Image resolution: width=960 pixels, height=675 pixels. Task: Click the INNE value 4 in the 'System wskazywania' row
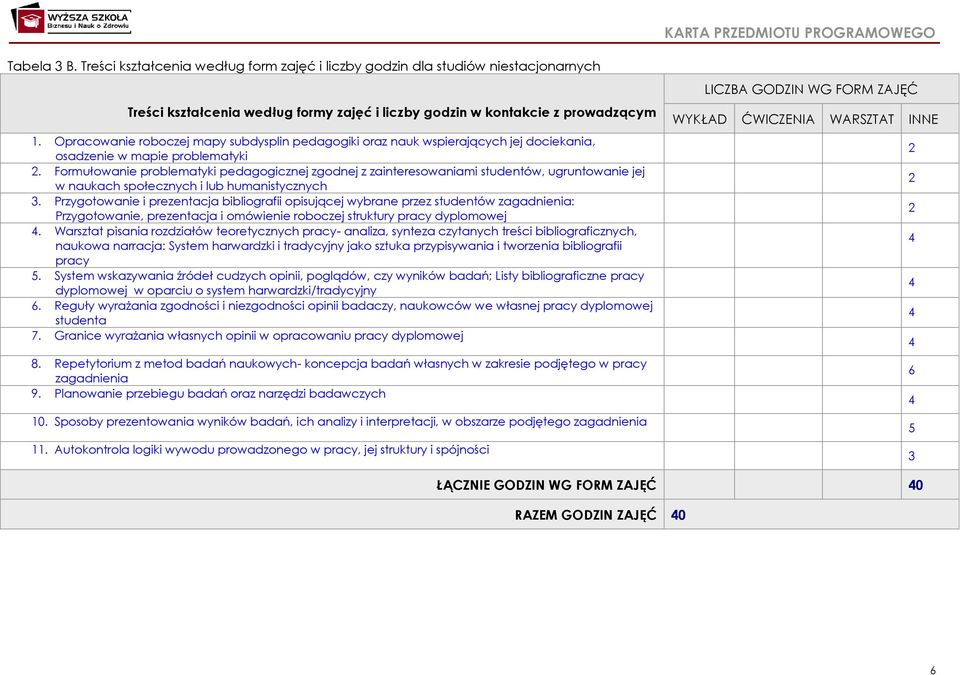pyautogui.click(x=912, y=283)
